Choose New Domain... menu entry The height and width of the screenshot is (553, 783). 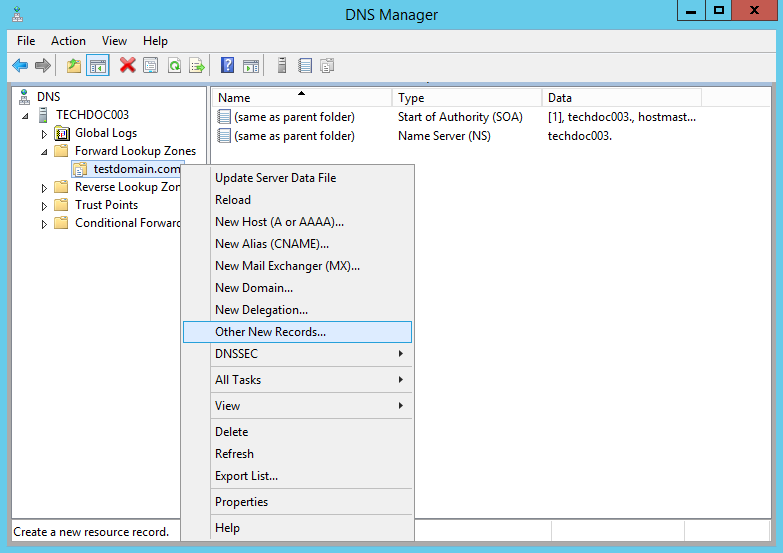tap(298, 288)
